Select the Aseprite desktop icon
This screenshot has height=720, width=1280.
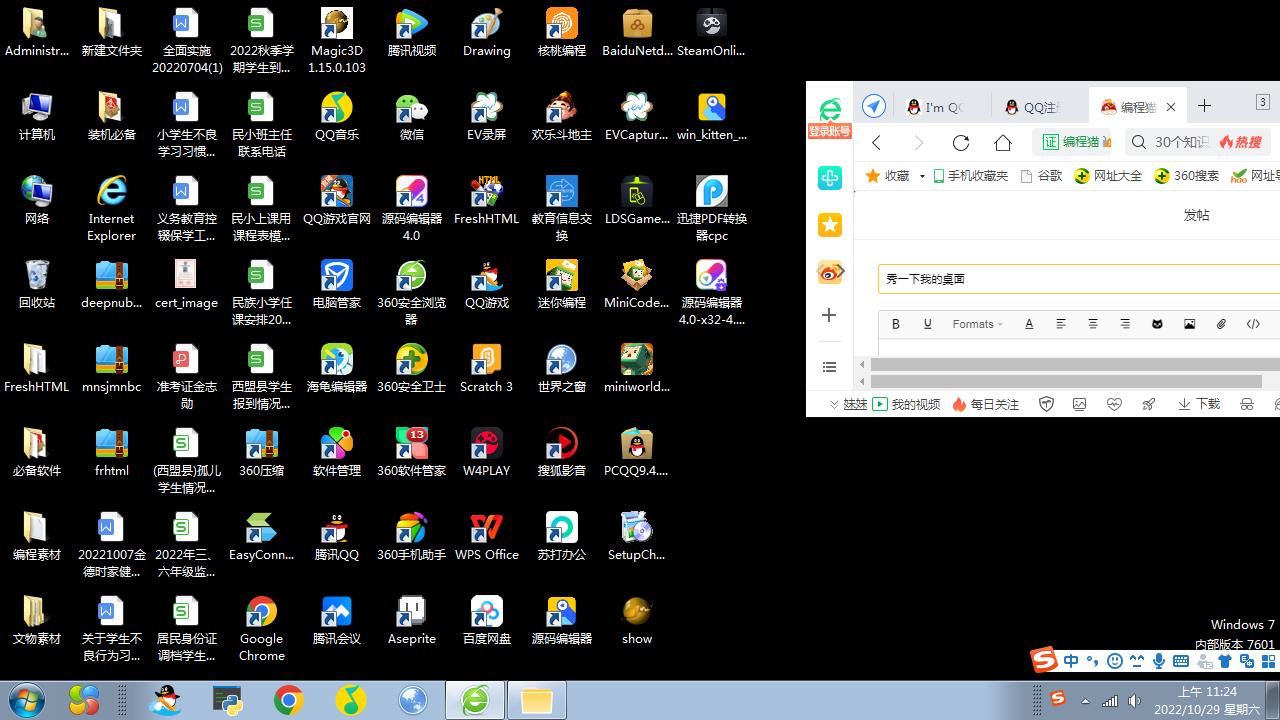point(411,620)
